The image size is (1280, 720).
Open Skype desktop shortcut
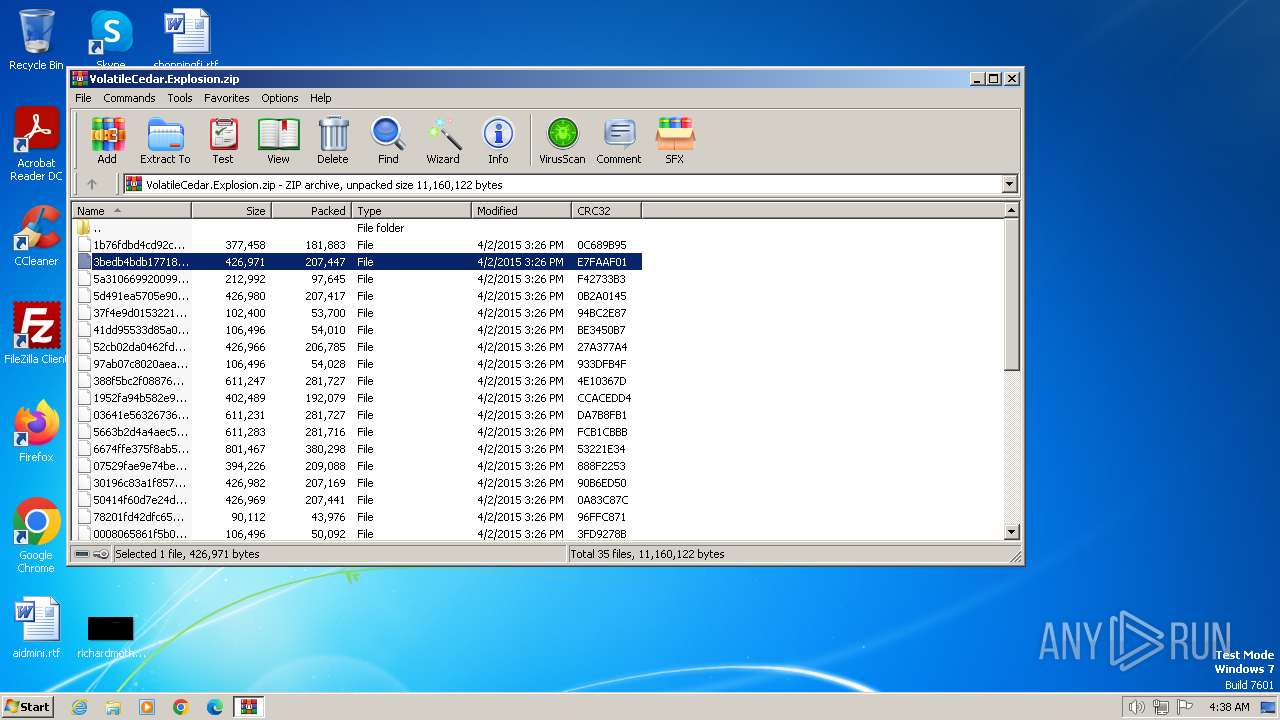110,40
